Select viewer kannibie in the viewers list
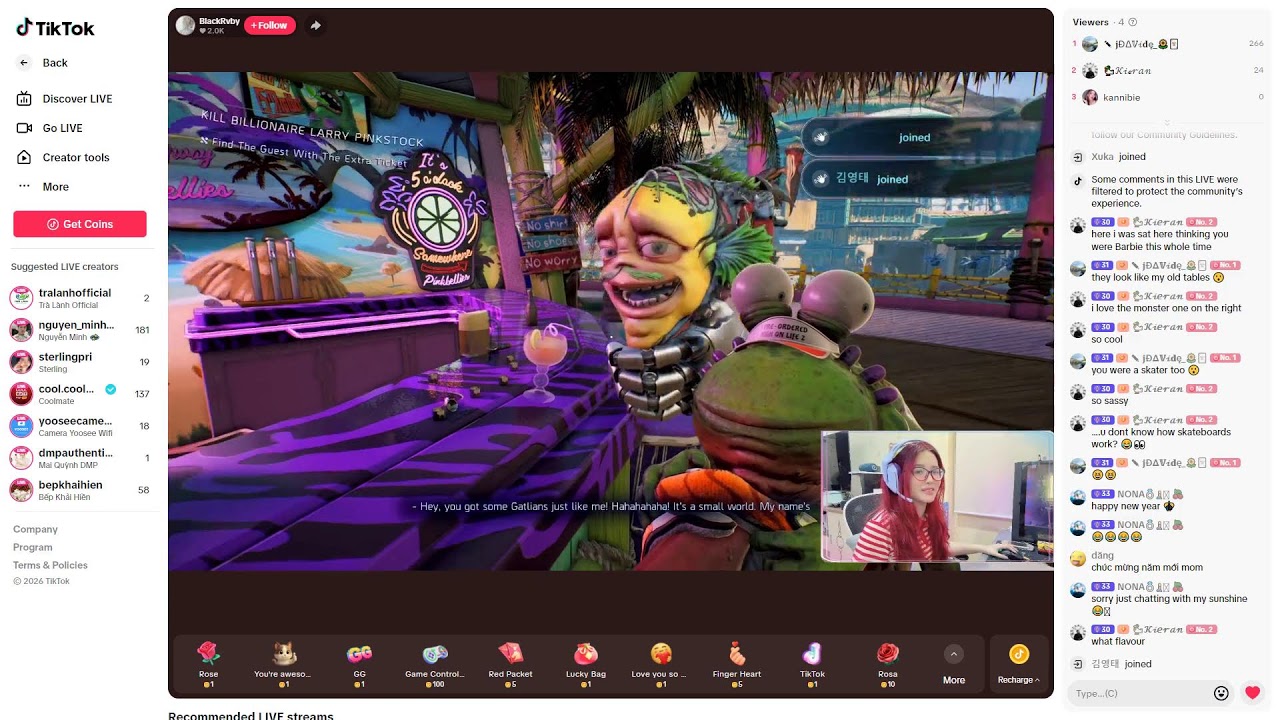 [1166, 97]
